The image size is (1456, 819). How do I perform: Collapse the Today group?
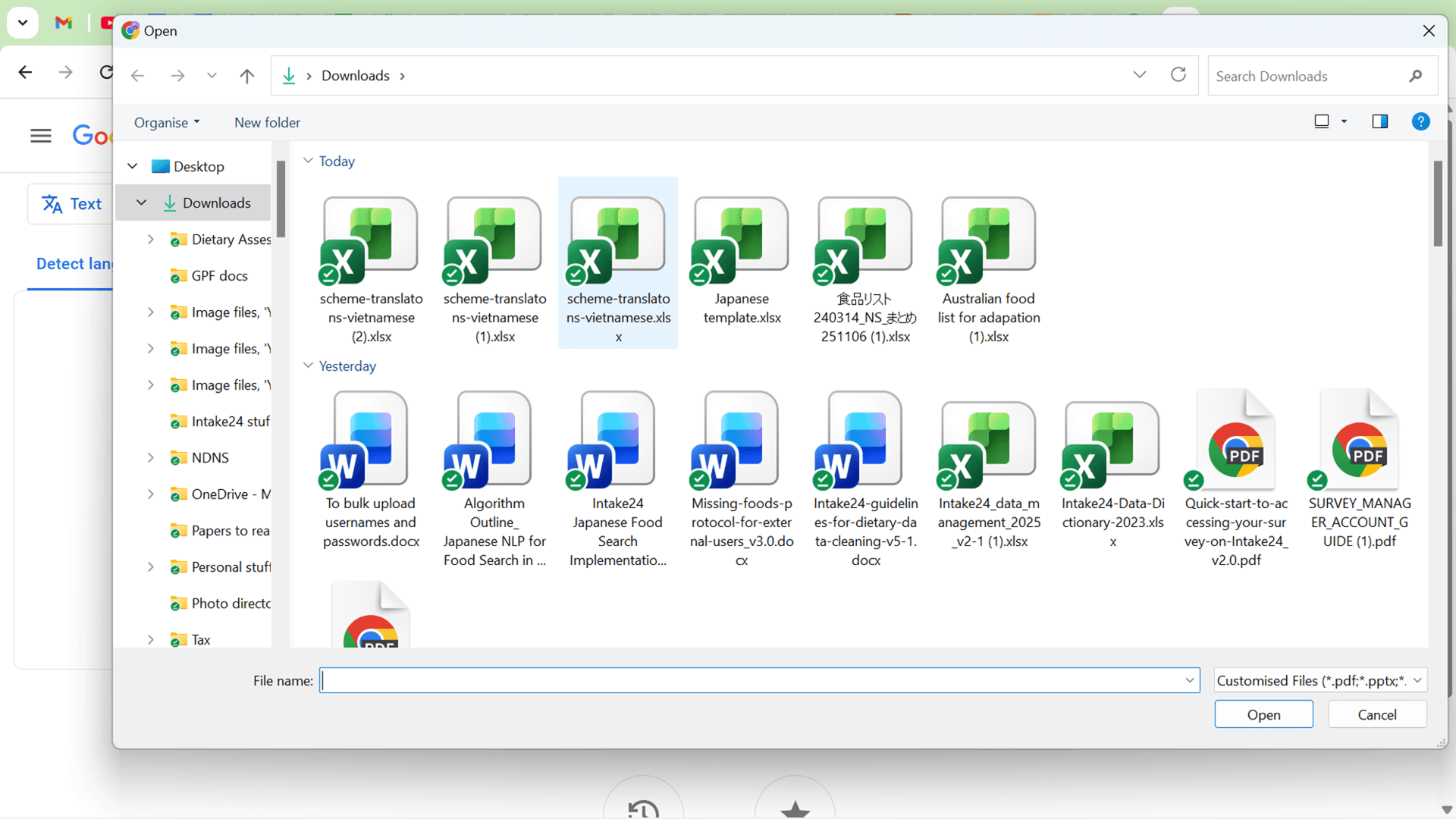tap(308, 161)
